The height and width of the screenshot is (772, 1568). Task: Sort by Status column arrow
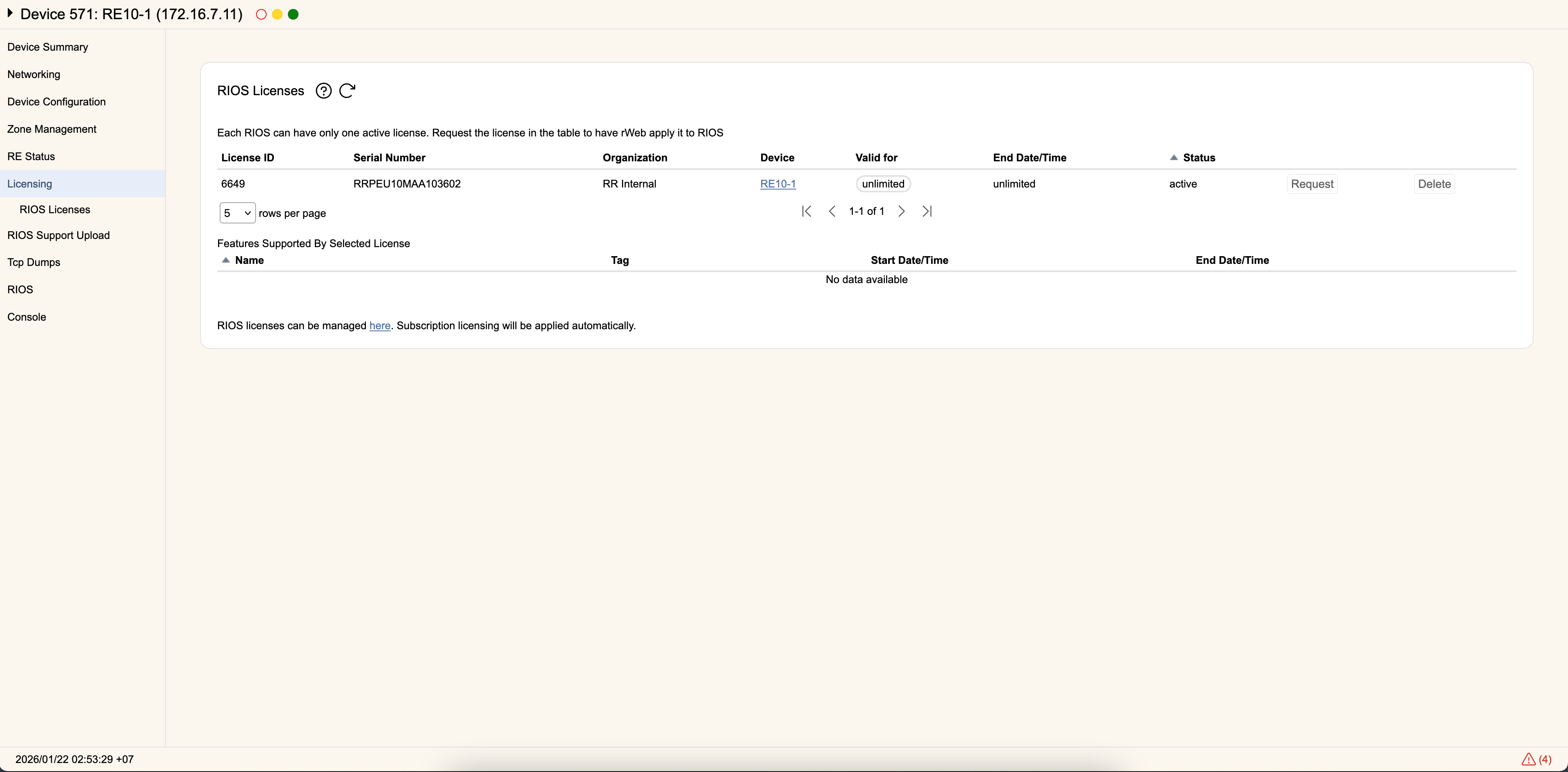pos(1174,158)
